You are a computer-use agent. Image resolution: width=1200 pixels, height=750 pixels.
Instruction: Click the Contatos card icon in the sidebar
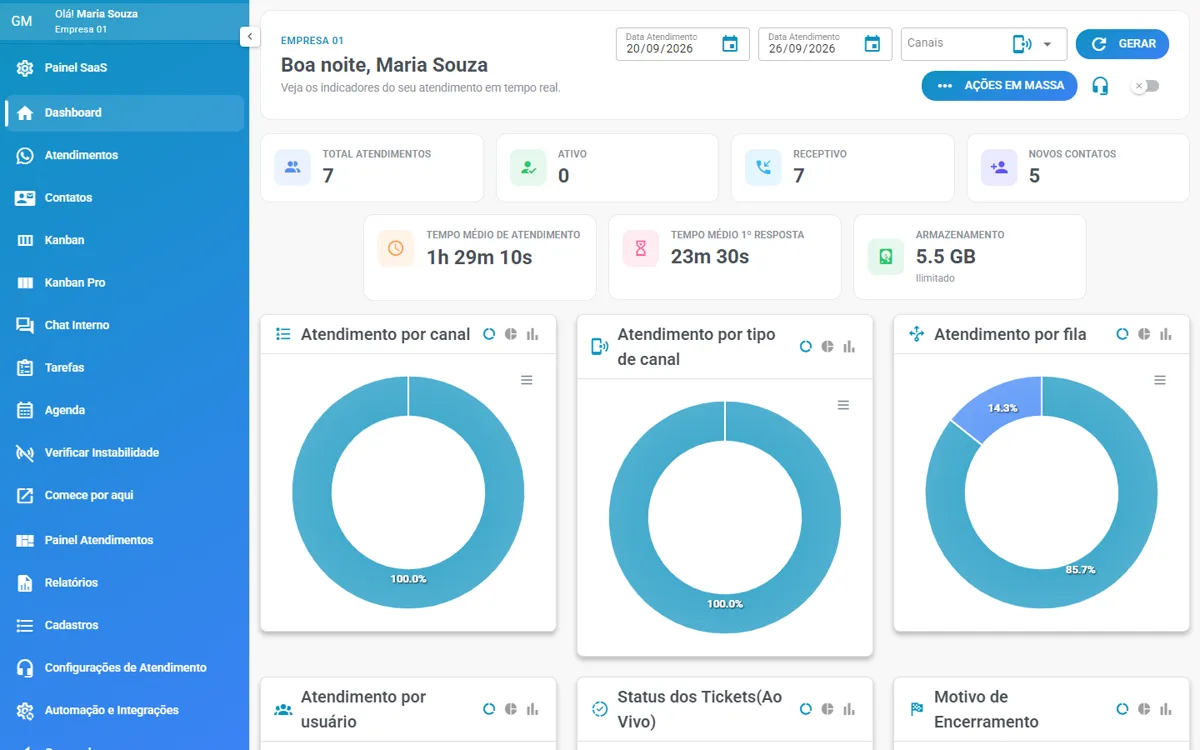[25, 198]
